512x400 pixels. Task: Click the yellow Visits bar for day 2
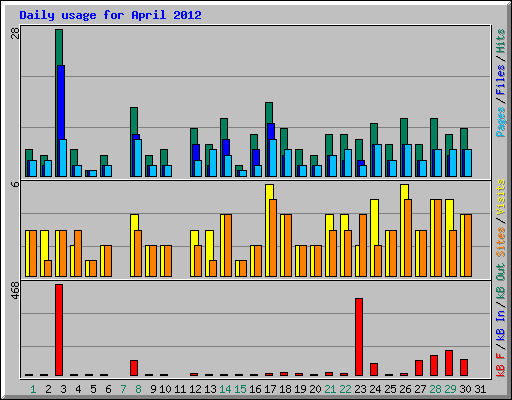point(44,245)
